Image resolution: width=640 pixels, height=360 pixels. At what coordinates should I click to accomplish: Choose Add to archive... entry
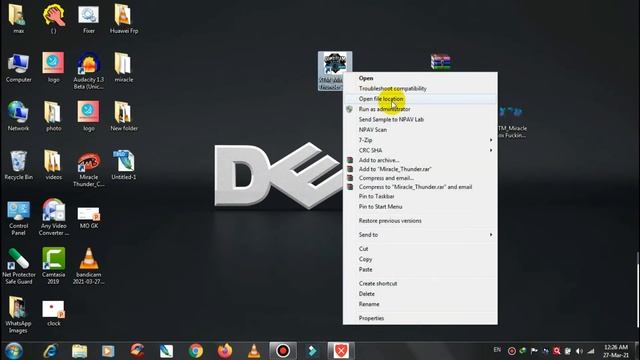(420, 160)
